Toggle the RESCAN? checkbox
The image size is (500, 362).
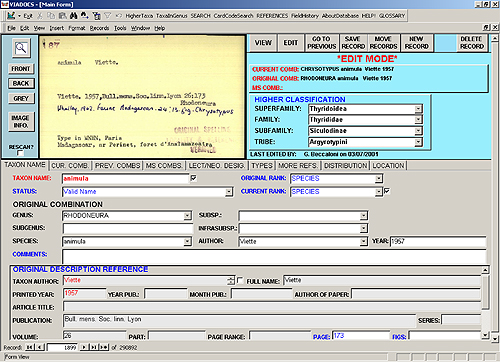20,153
